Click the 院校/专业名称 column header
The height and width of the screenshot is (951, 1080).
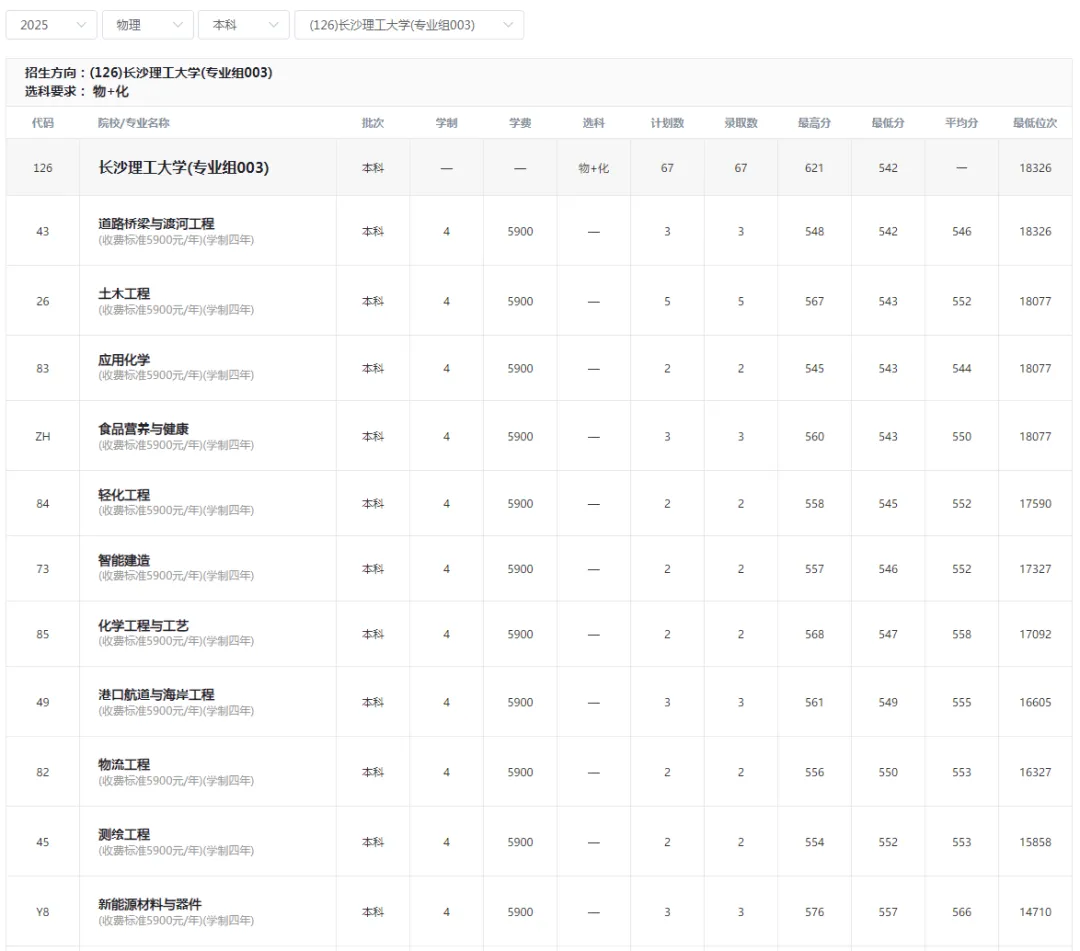(x=134, y=123)
